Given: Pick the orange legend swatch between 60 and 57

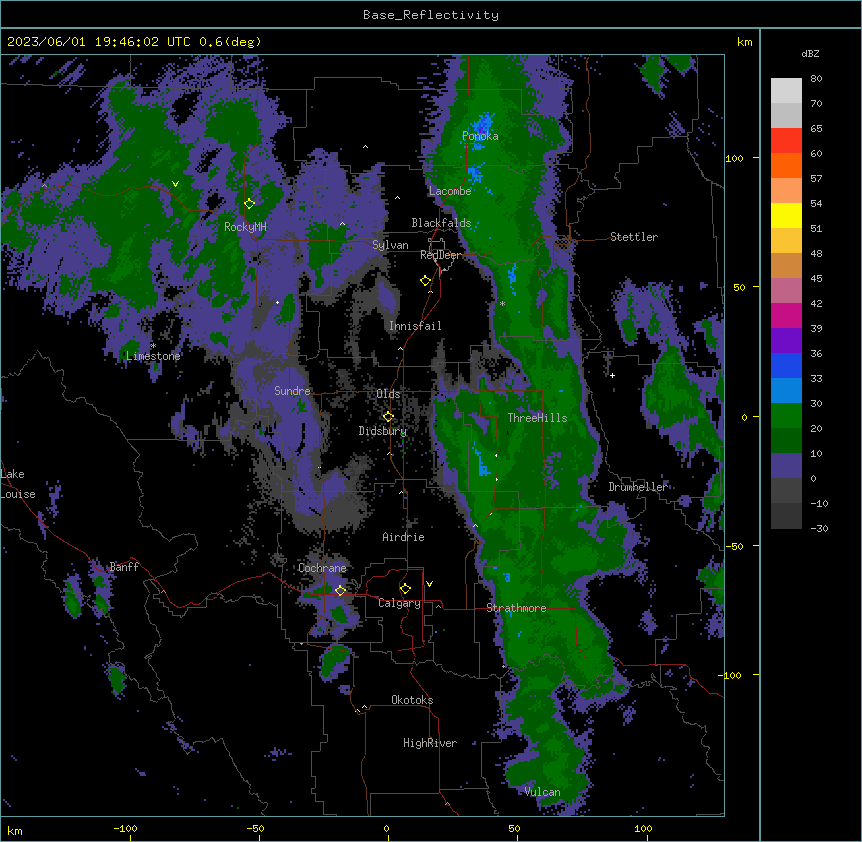Looking at the screenshot, I should [786, 165].
